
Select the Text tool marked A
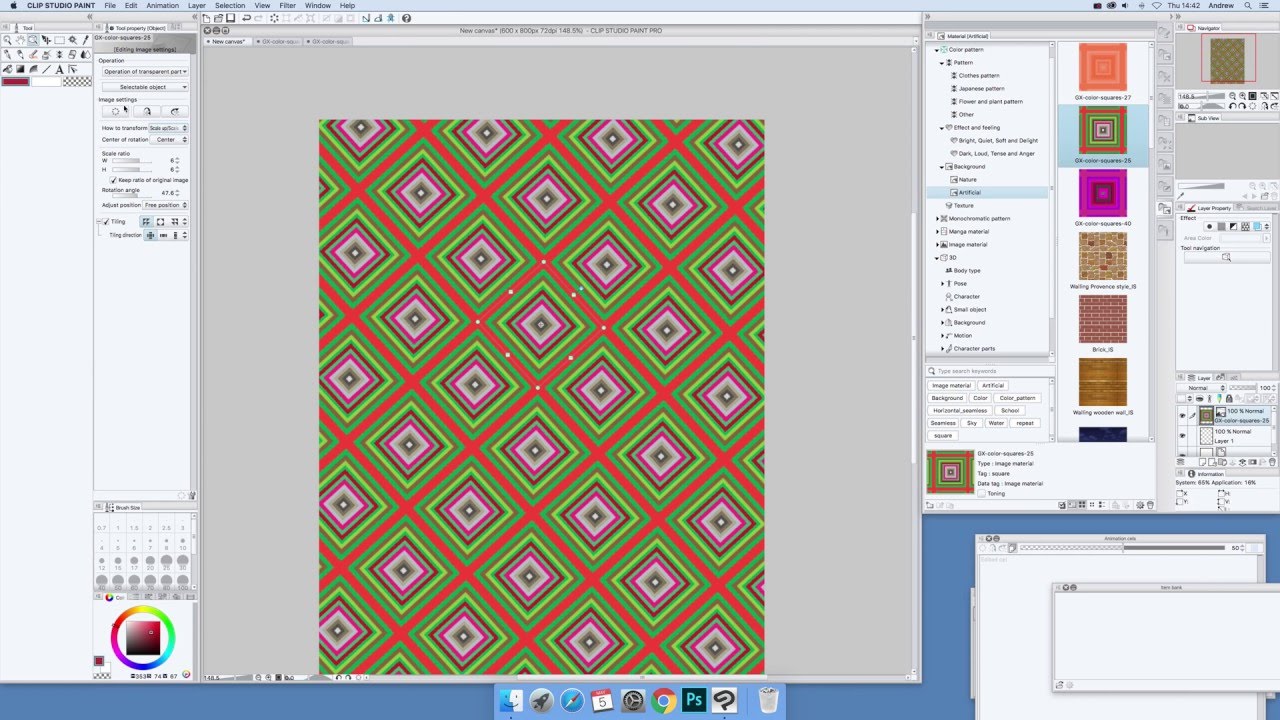click(x=59, y=69)
